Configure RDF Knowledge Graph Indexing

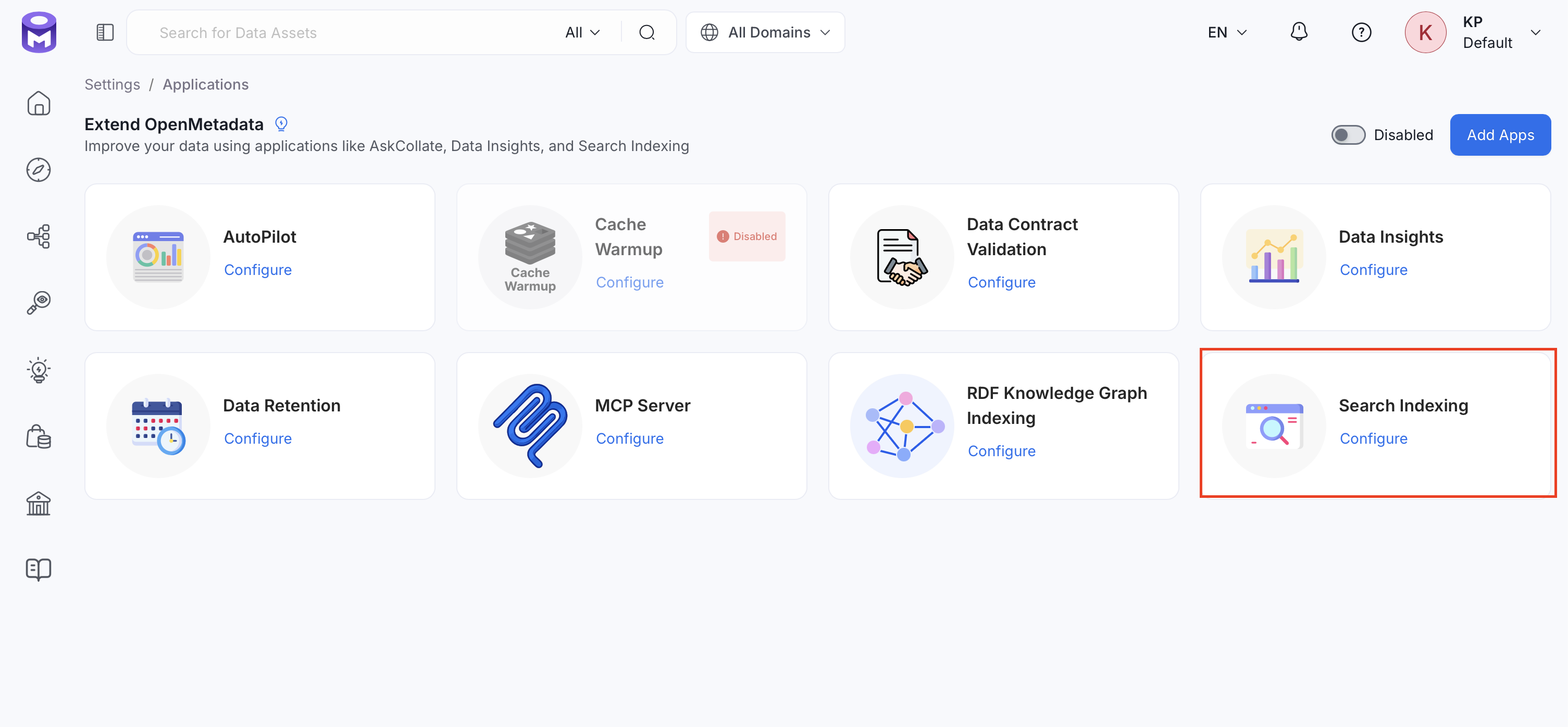(x=1002, y=451)
